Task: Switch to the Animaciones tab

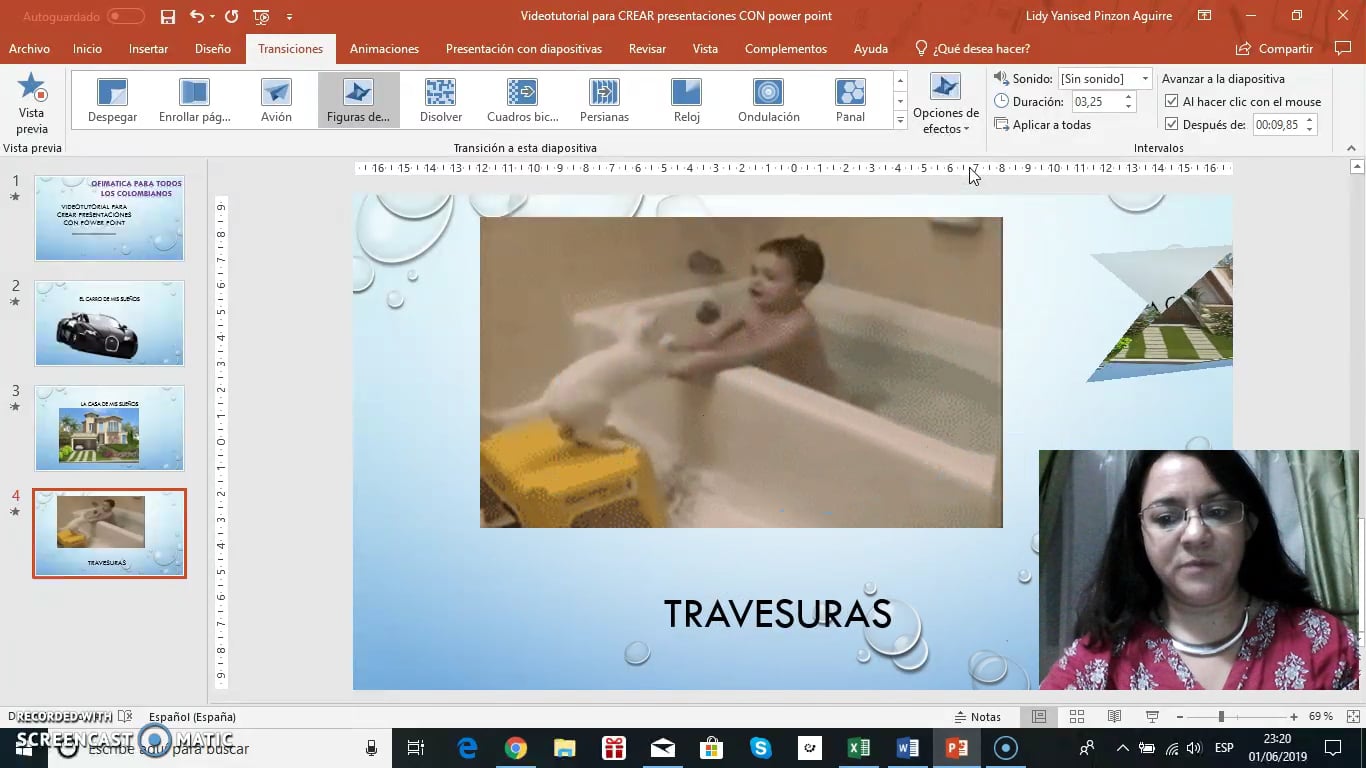Action: (384, 48)
